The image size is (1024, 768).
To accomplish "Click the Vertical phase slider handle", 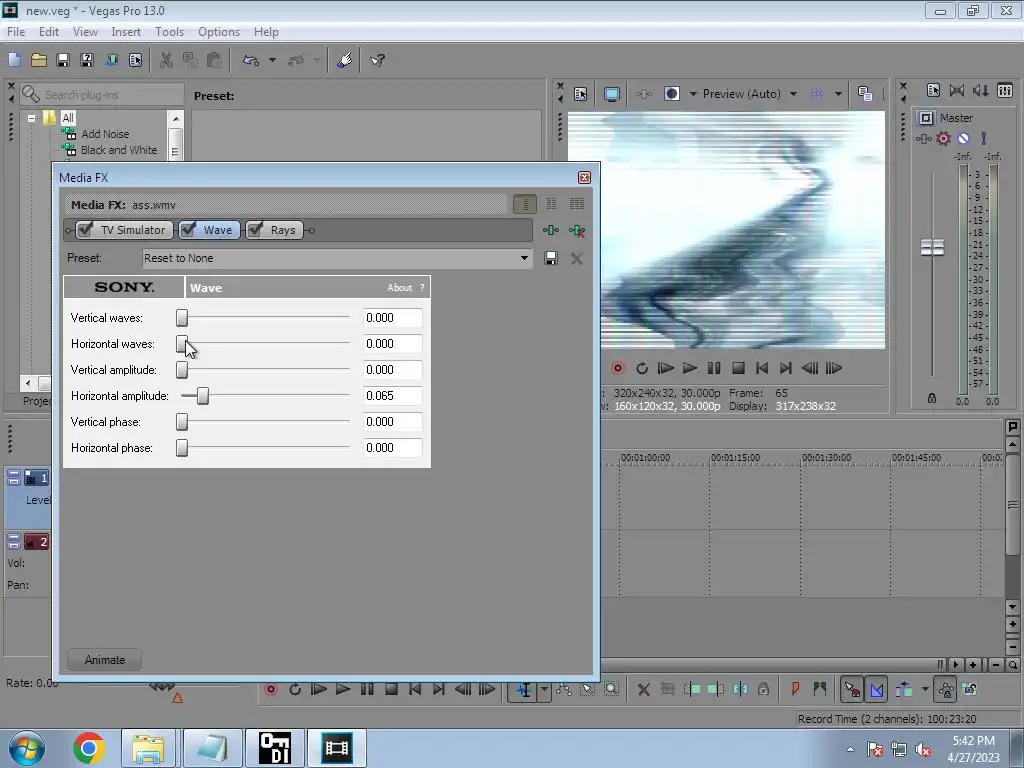I will (182, 422).
